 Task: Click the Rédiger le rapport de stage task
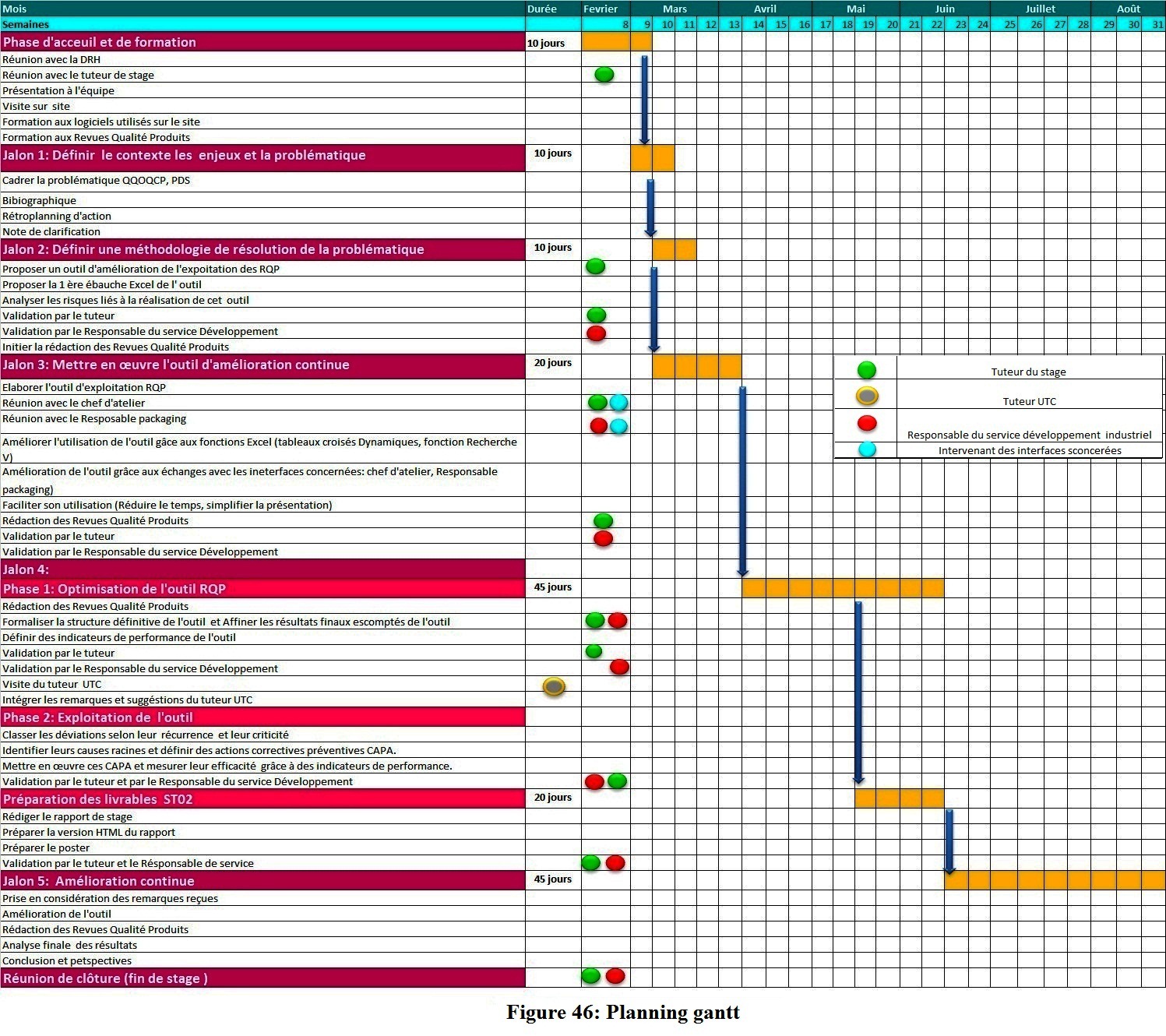click(x=67, y=816)
